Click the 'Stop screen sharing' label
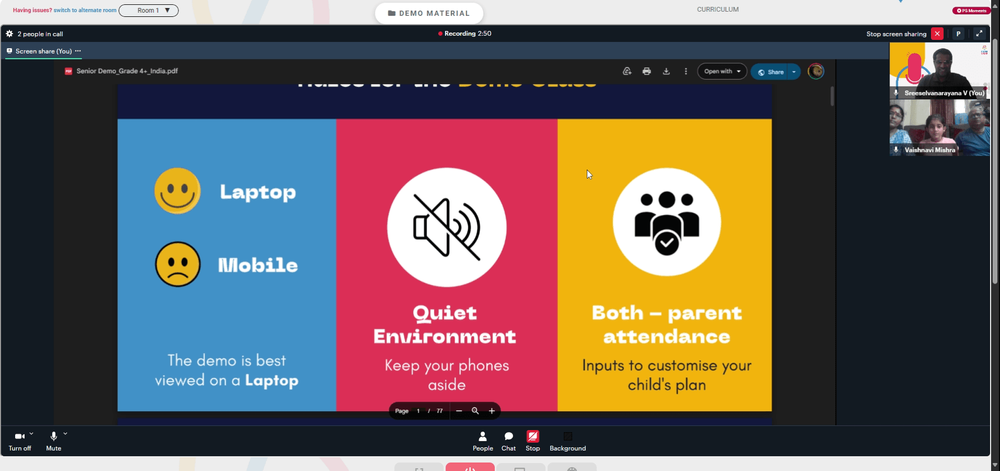The image size is (1000, 471). click(x=896, y=34)
